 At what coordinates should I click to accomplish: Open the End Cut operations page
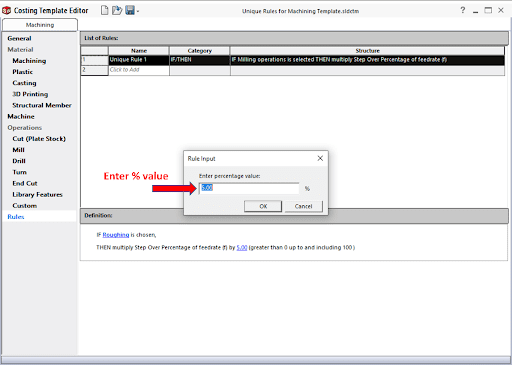click(x=25, y=183)
